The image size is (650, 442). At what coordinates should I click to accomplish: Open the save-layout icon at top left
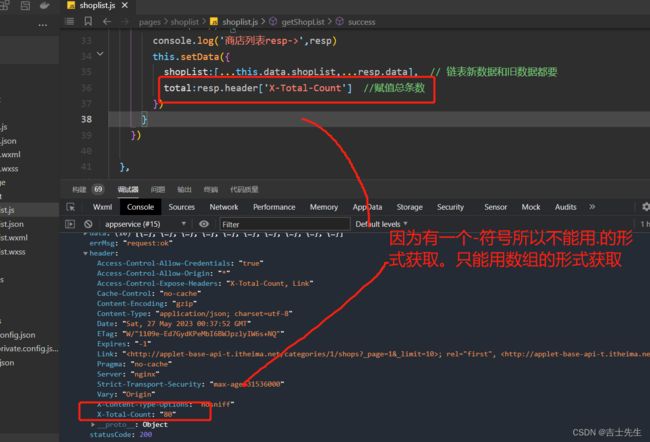[25, 5]
